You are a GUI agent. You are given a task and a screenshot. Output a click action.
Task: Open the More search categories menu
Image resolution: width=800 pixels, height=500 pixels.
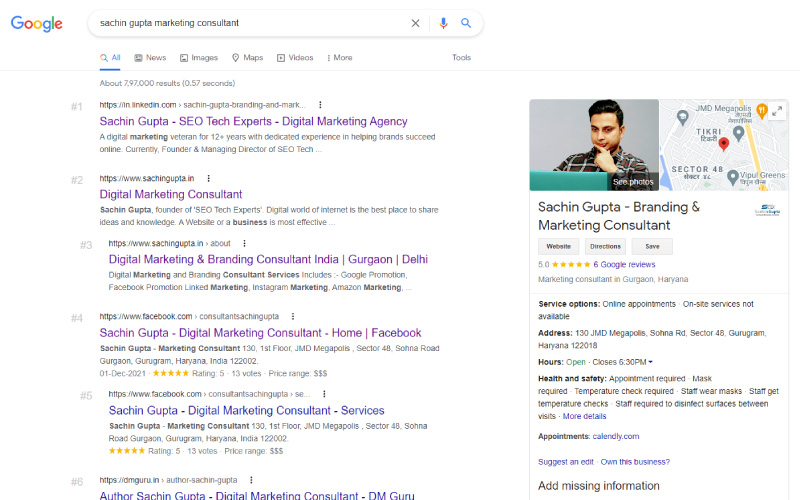pos(339,58)
